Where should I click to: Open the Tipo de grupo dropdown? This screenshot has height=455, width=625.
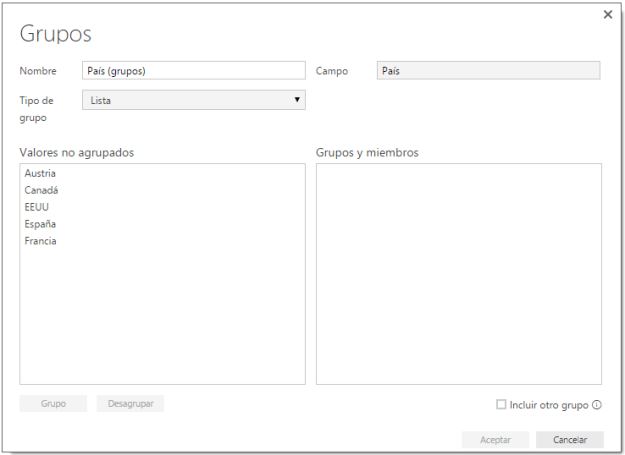(x=192, y=100)
